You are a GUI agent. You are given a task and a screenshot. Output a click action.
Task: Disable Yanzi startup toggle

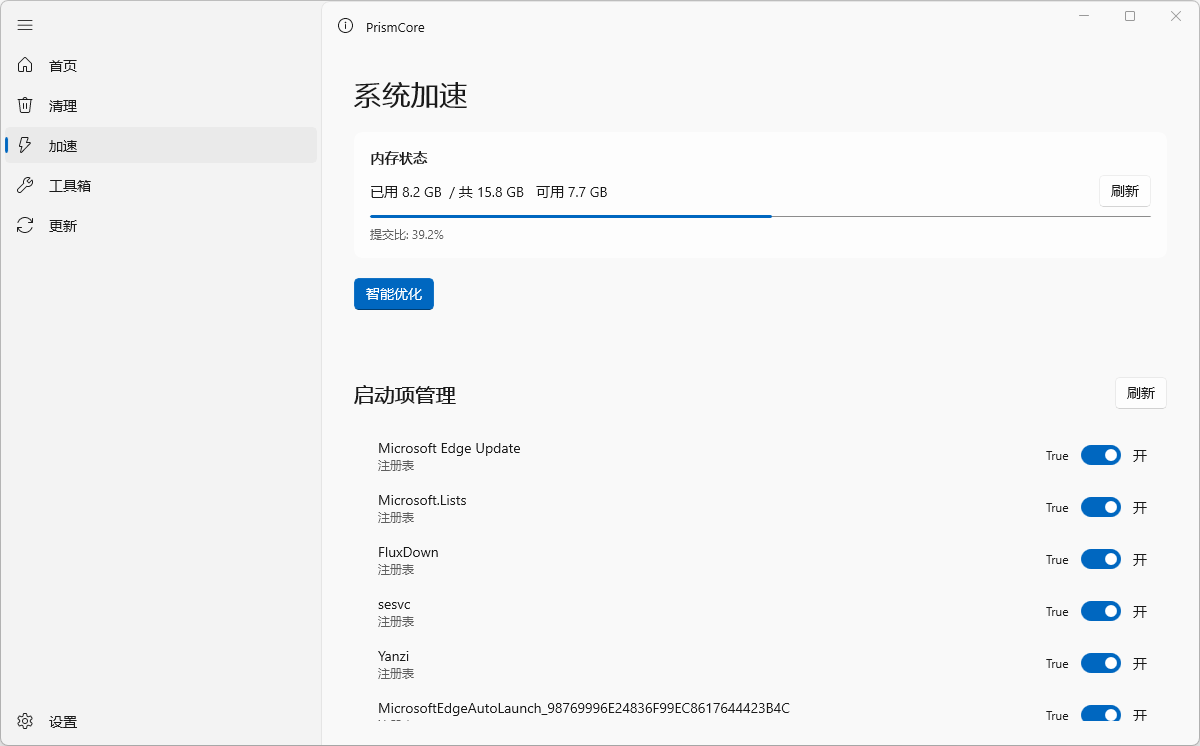tap(1101, 663)
